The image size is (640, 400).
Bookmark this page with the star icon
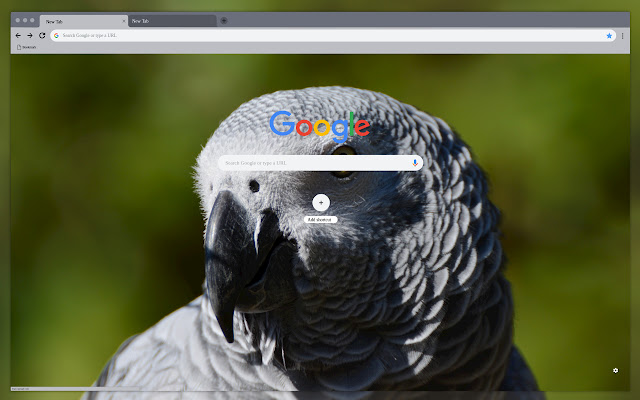609,36
